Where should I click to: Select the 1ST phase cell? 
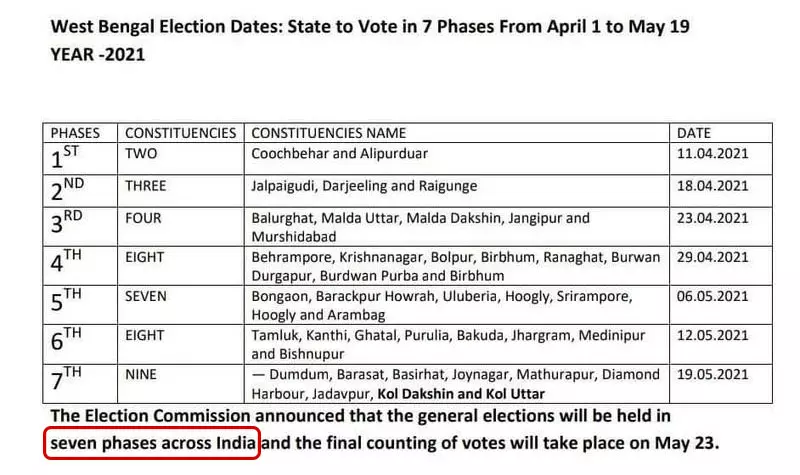(80, 159)
